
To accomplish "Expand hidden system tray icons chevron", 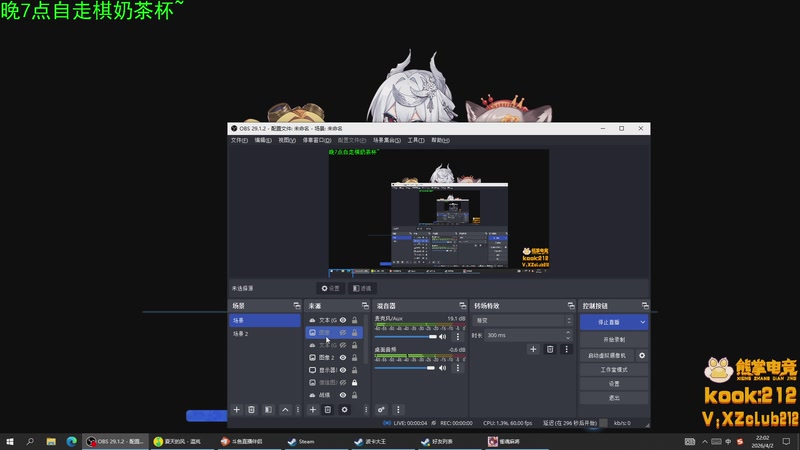I will tap(705, 441).
